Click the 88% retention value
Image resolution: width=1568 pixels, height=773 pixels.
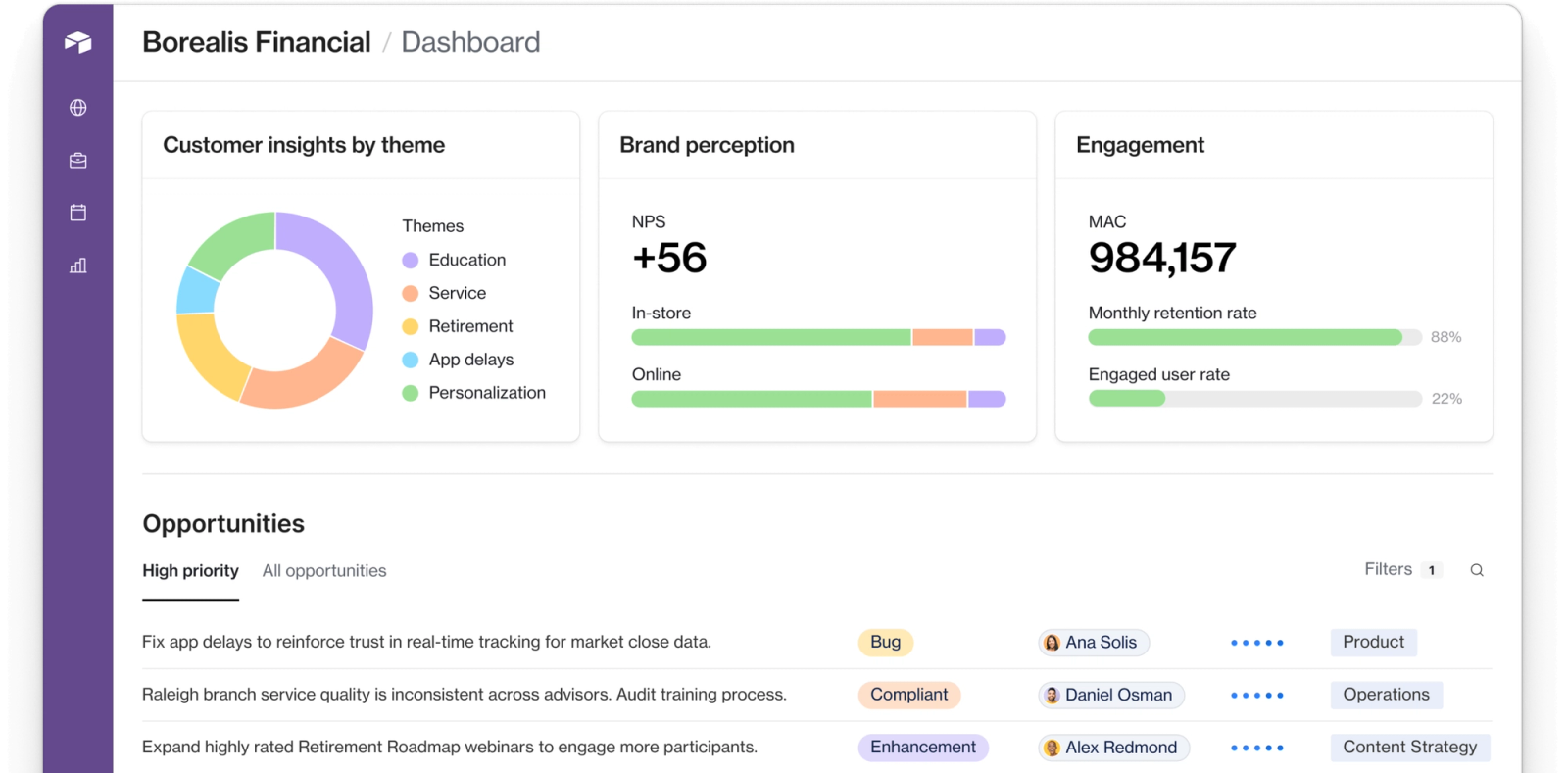[1445, 337]
